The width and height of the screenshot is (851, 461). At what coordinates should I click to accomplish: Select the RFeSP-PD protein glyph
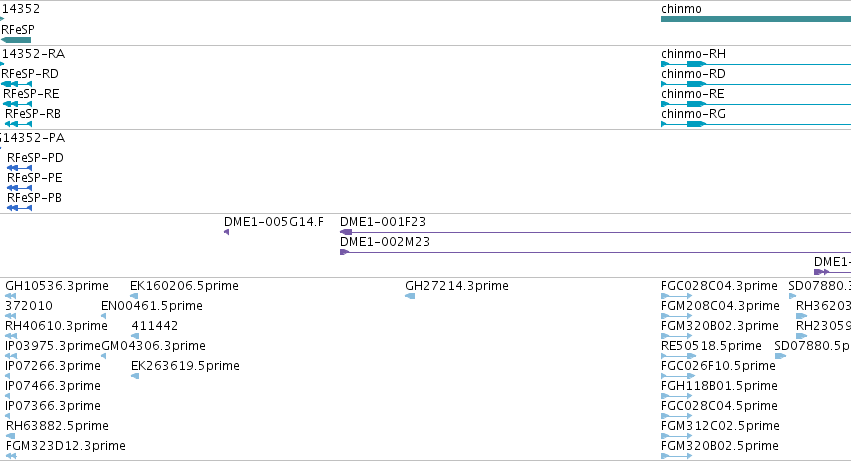coord(20,168)
